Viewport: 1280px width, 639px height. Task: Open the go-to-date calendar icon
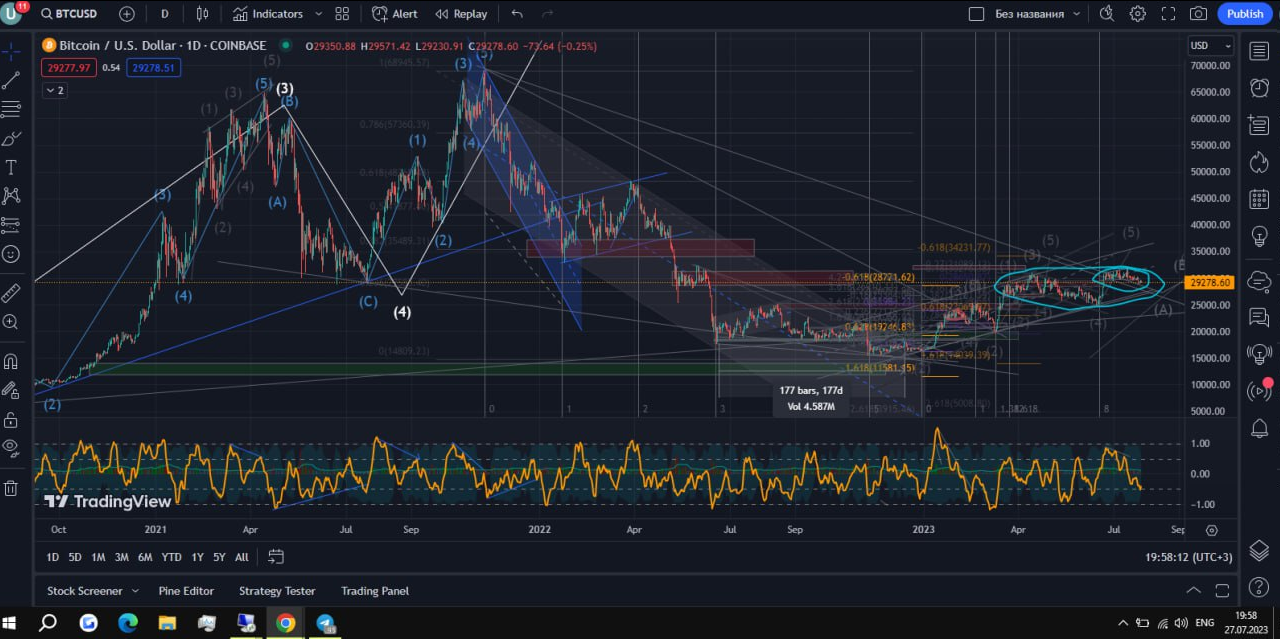click(x=276, y=557)
